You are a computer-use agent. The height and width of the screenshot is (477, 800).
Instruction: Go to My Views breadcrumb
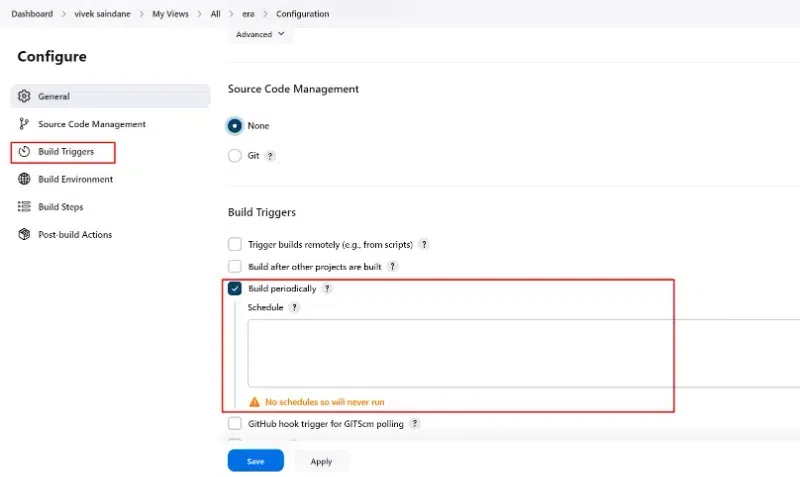(x=171, y=14)
